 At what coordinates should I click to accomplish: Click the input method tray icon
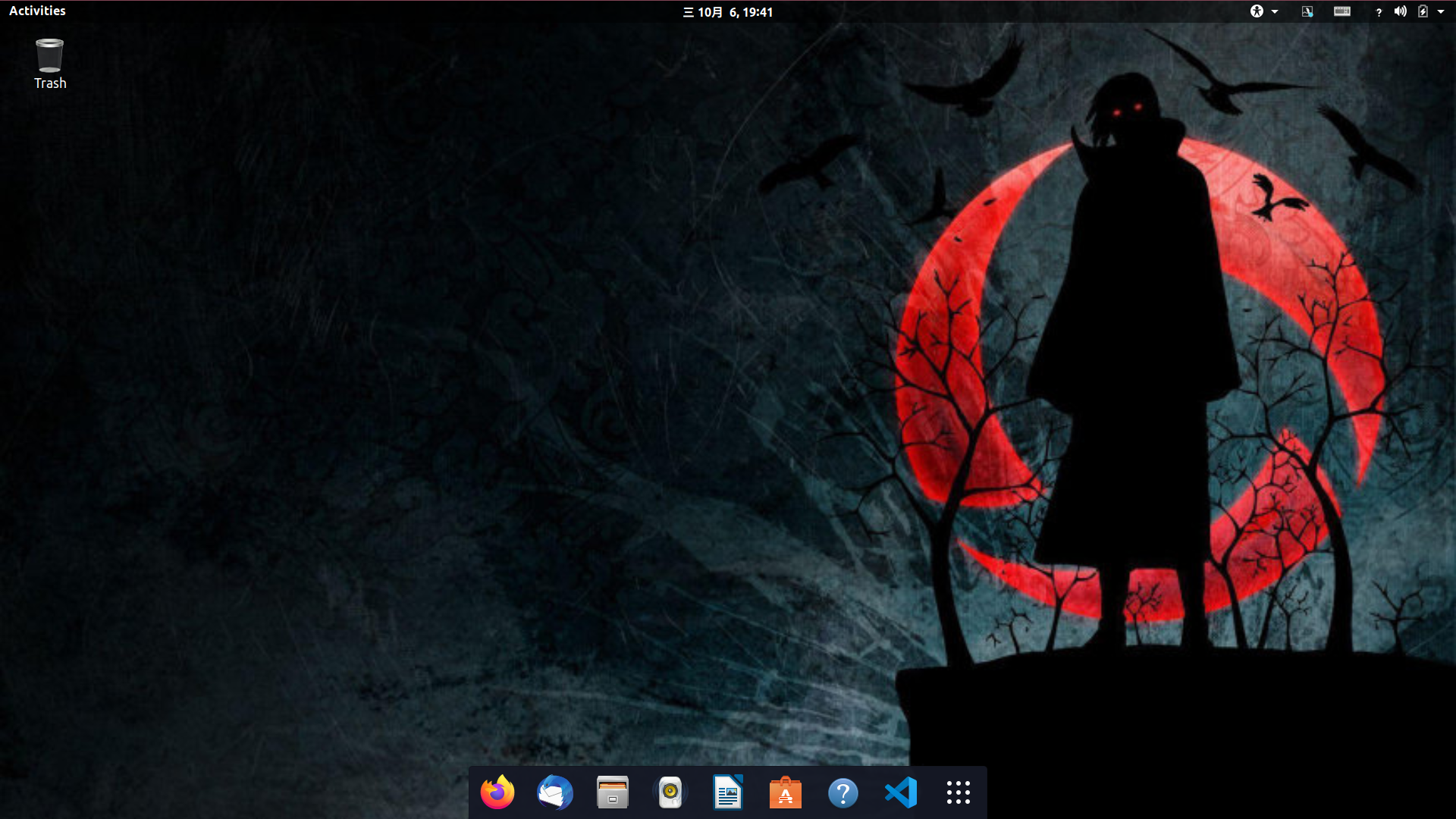click(1307, 11)
